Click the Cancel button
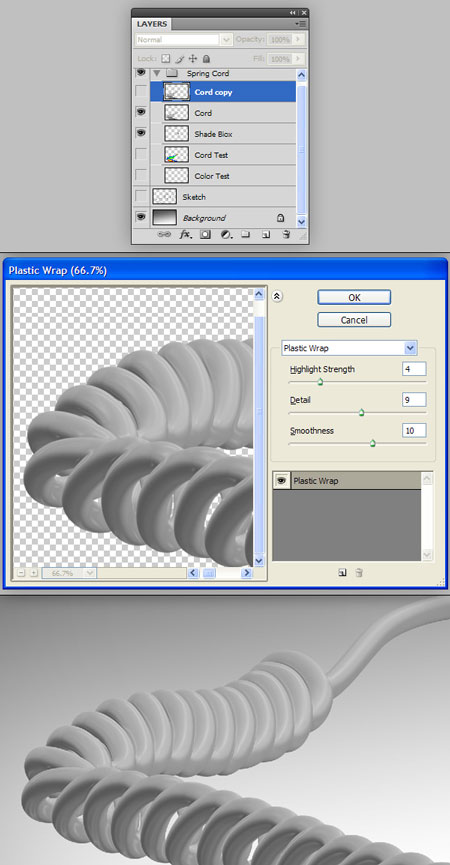This screenshot has height=865, width=450. pos(354,320)
